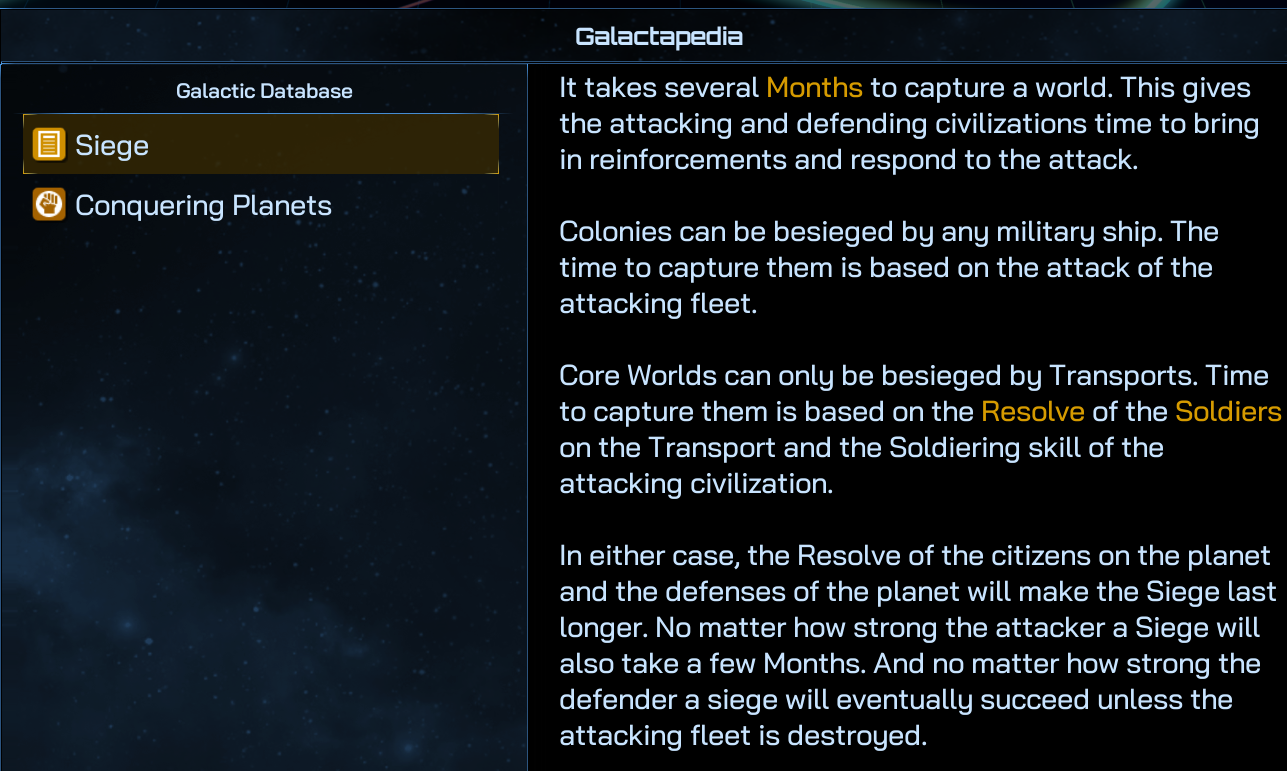Image resolution: width=1287 pixels, height=771 pixels.
Task: Select the Siege entry label
Action: coord(112,146)
